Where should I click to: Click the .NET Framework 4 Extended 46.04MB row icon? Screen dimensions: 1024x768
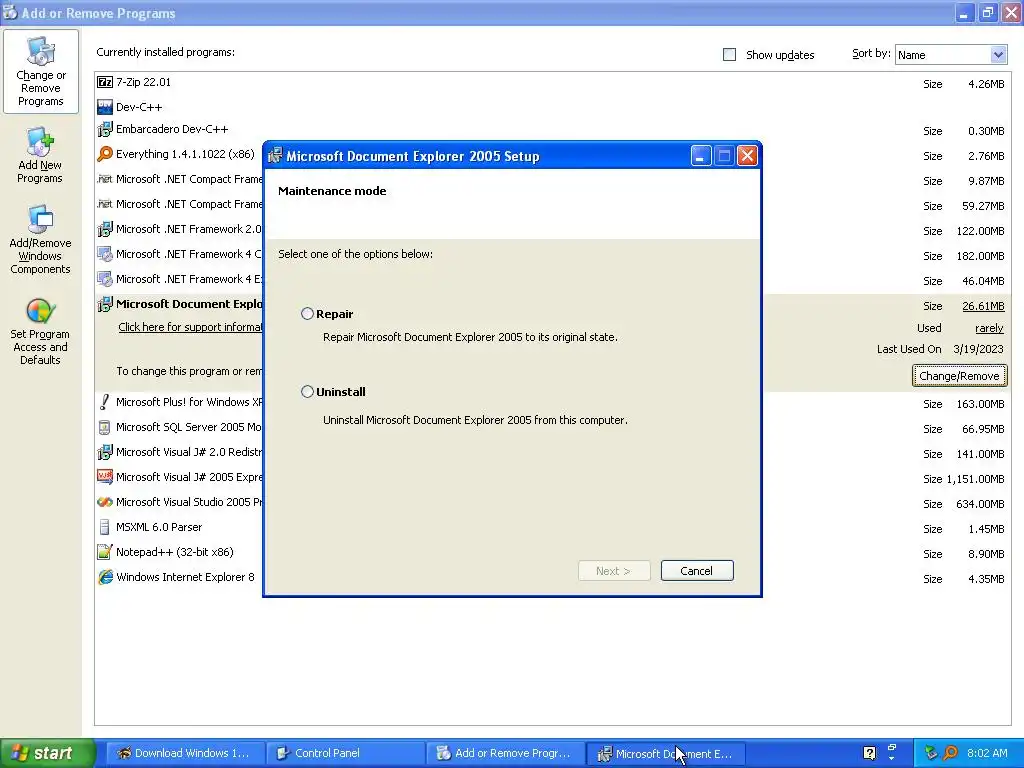pos(104,279)
